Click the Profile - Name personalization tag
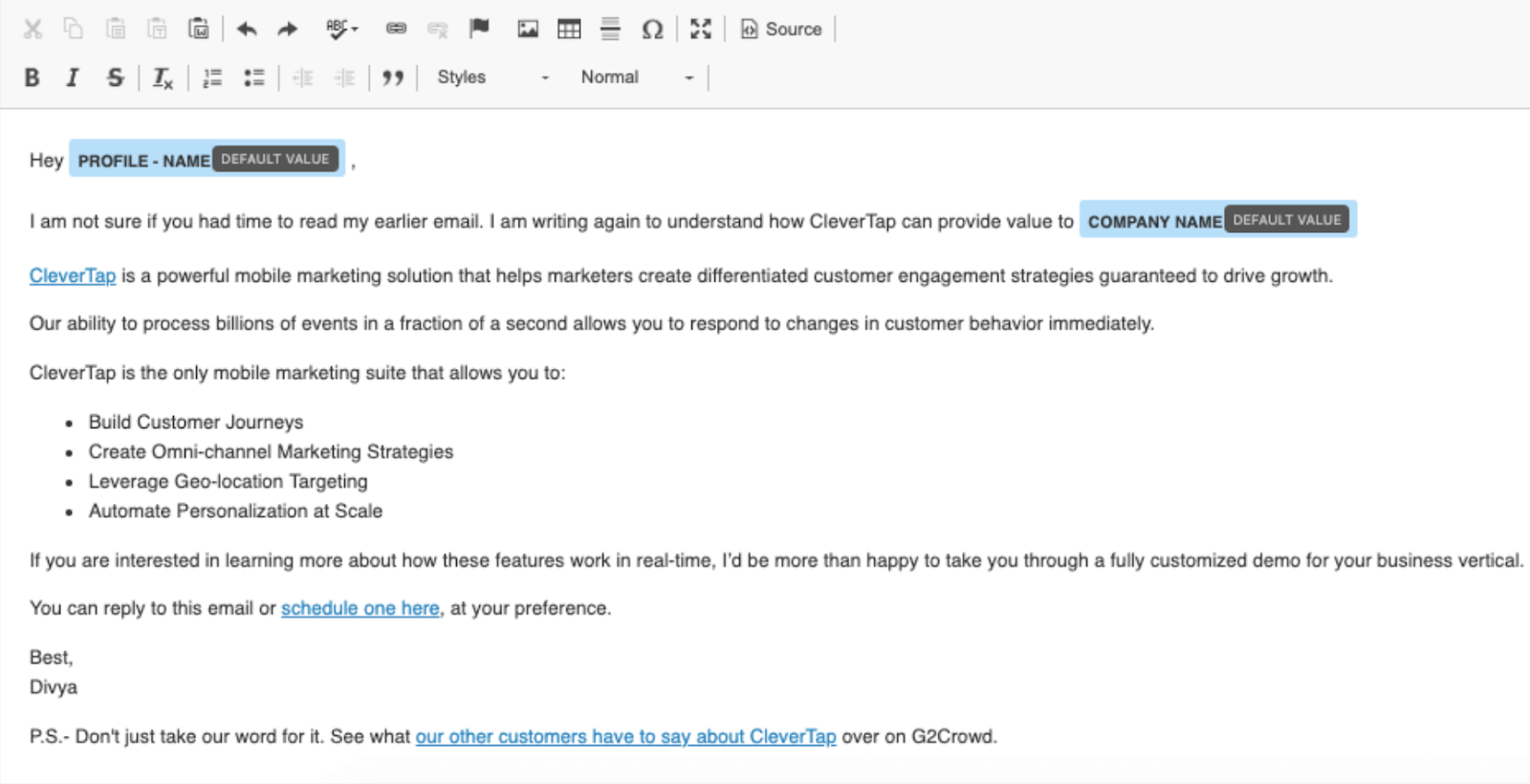Screen dimensions: 1530x784 click(x=143, y=161)
